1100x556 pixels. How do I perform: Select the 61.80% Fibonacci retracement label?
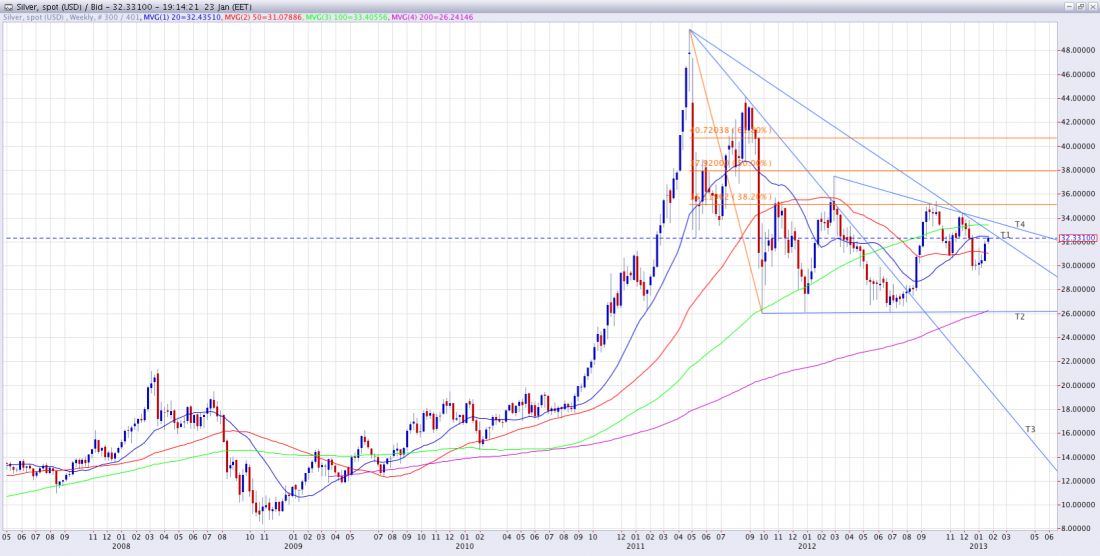(x=730, y=130)
